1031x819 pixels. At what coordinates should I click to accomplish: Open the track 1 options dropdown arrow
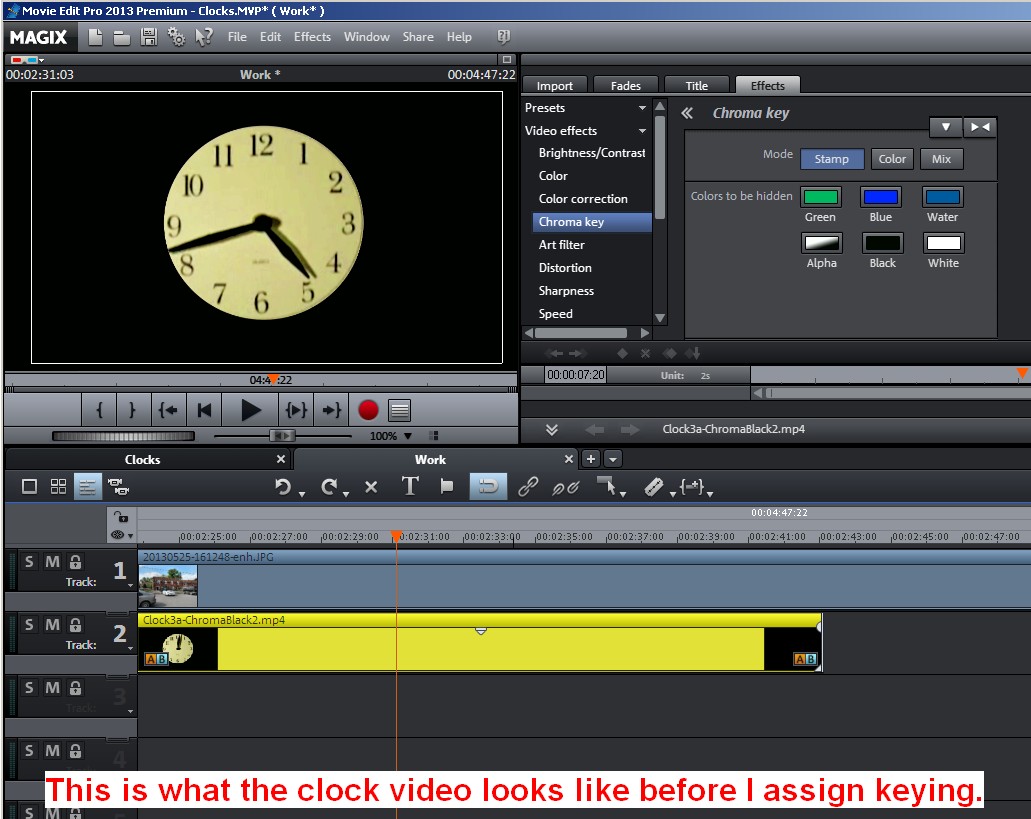(130, 585)
